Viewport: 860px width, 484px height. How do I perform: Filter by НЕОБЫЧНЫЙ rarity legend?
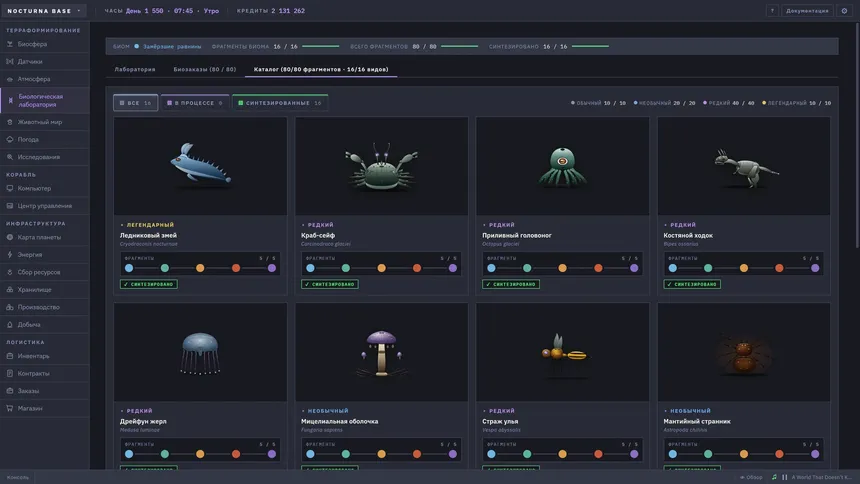point(664,103)
